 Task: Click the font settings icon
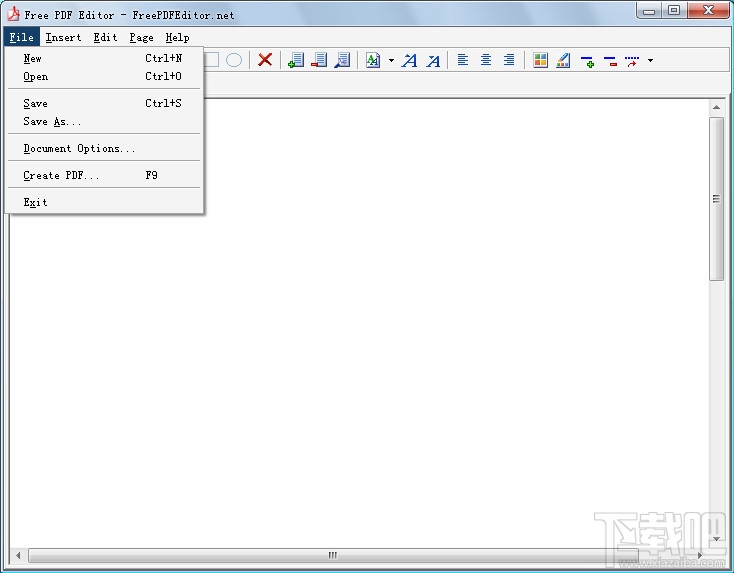point(373,60)
